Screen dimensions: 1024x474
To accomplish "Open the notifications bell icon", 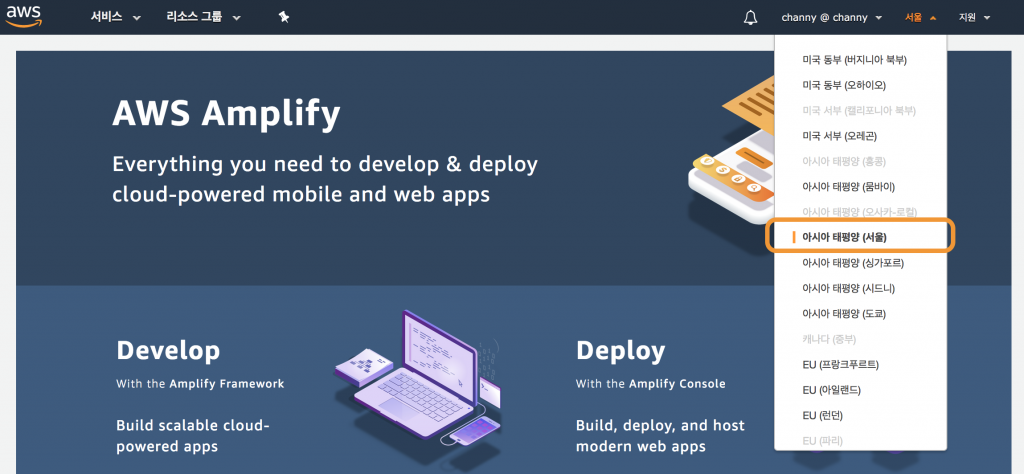I will (x=750, y=18).
